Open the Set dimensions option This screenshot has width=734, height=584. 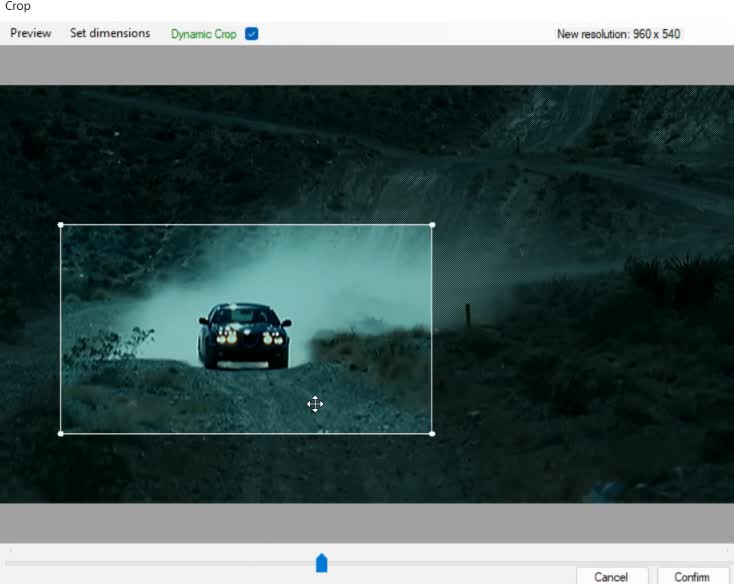110,33
